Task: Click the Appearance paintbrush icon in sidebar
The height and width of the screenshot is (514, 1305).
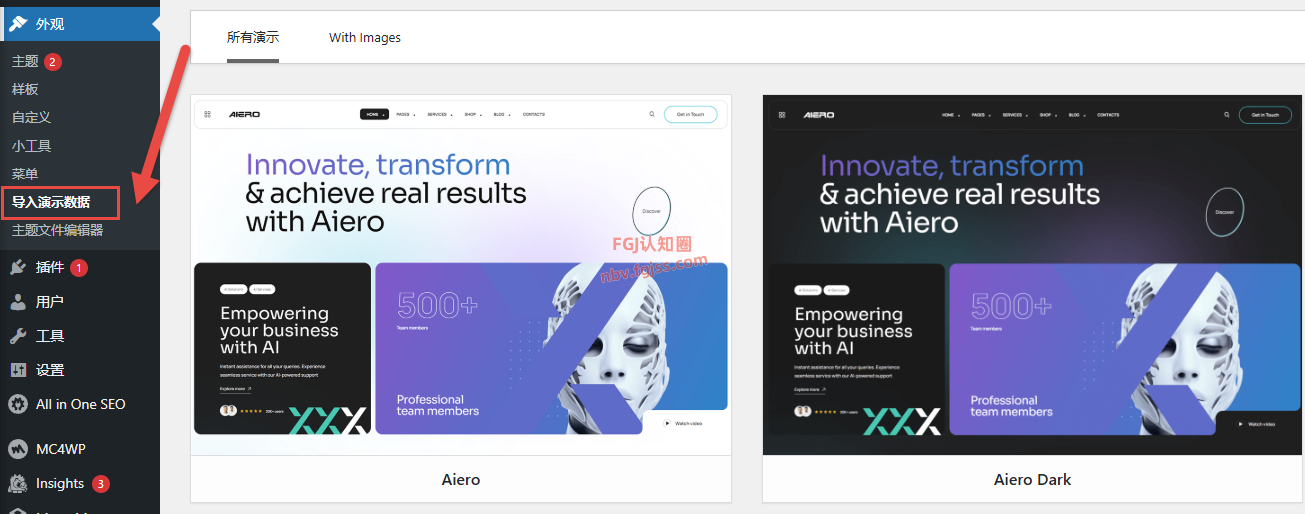Action: tap(18, 23)
